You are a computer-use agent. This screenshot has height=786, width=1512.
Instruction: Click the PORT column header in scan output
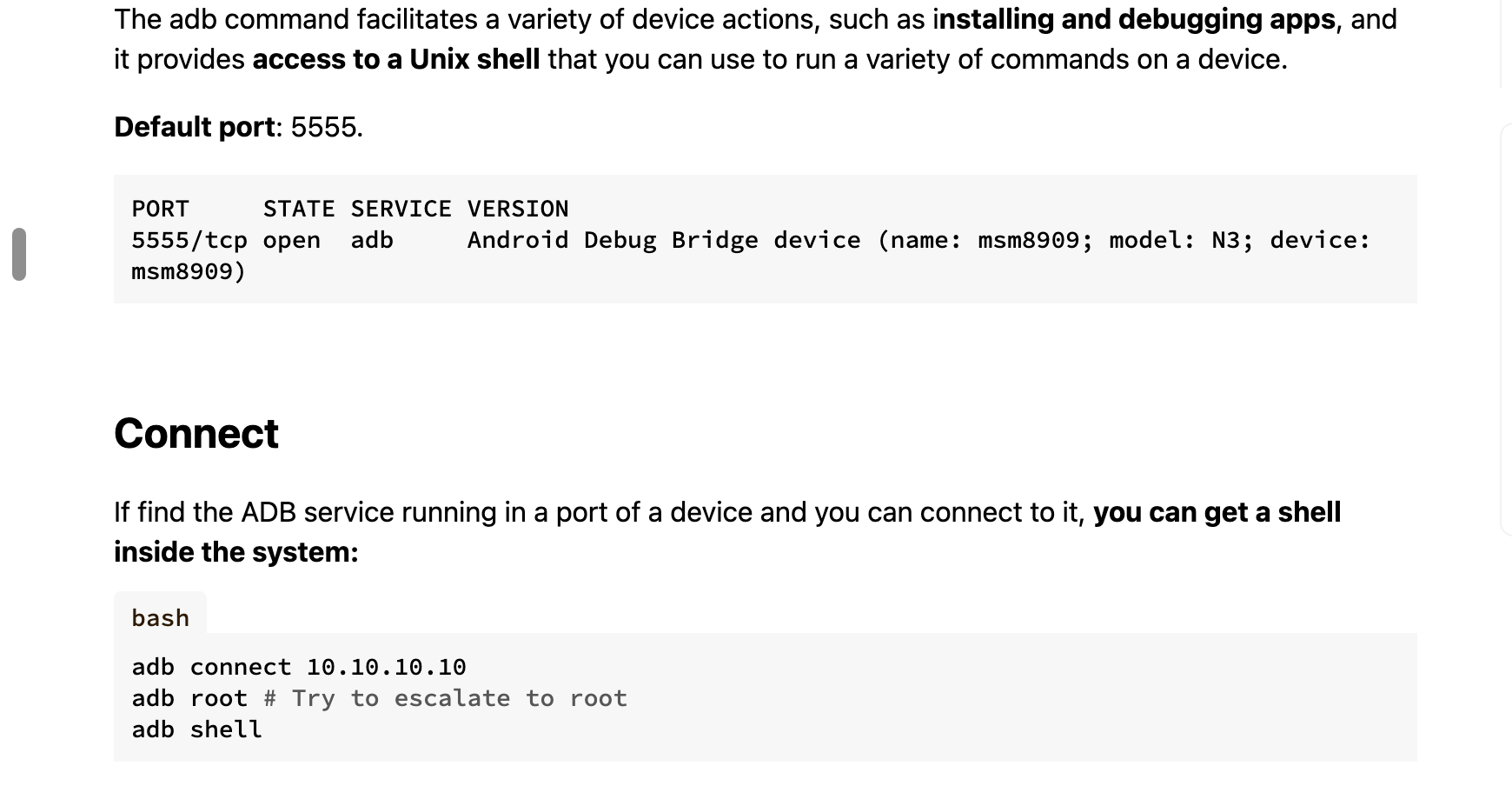(x=161, y=209)
